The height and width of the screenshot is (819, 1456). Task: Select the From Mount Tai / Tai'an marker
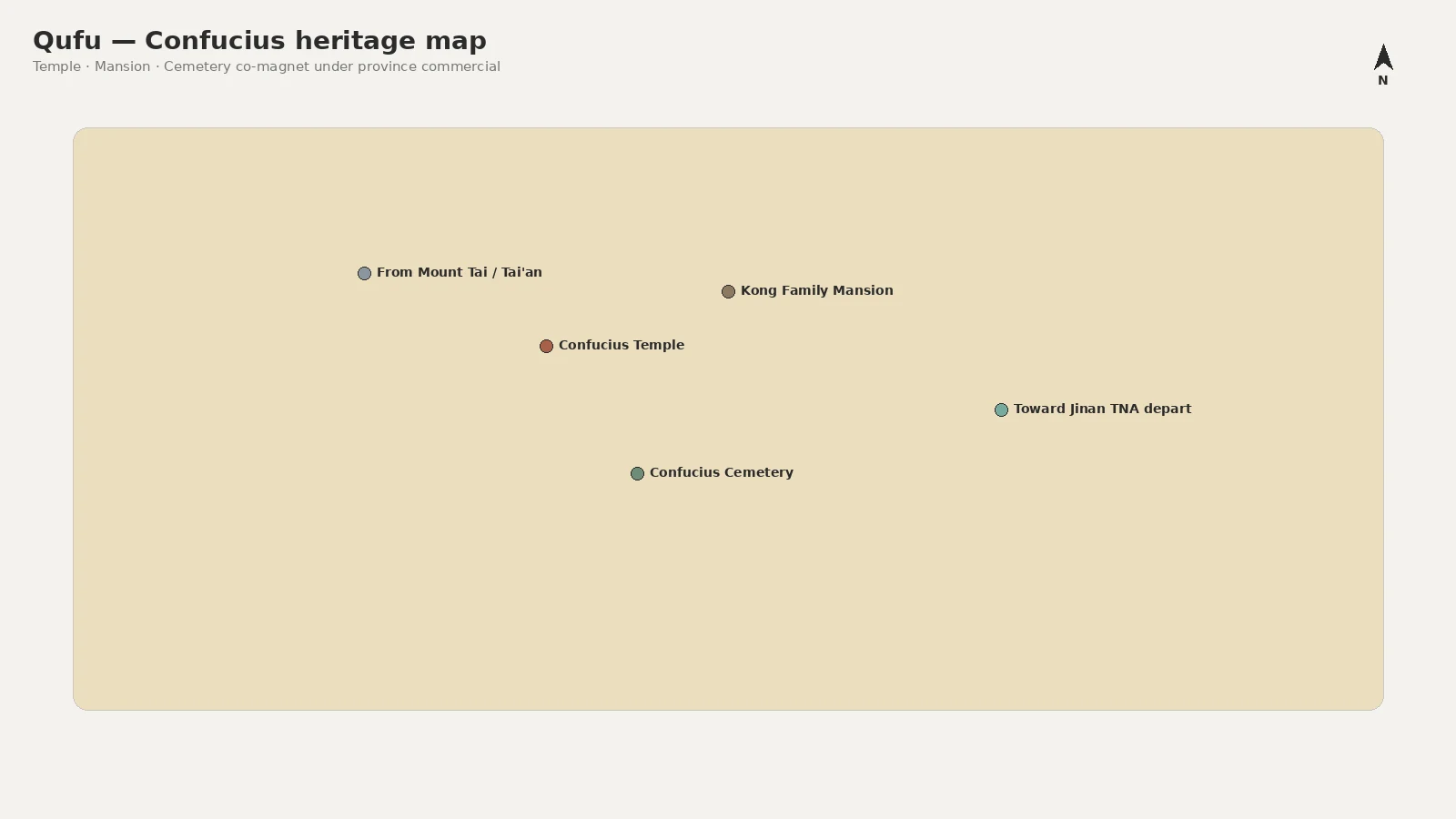click(364, 273)
